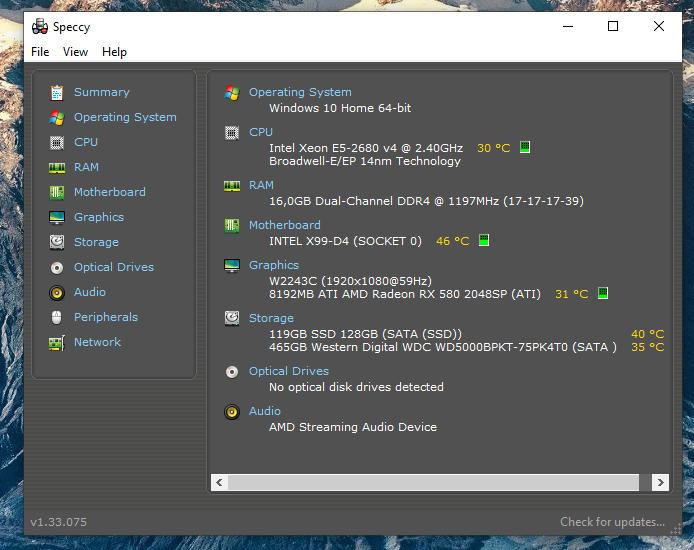Click the CPU heading link in summary
Viewport: 694px width, 550px height.
(261, 132)
